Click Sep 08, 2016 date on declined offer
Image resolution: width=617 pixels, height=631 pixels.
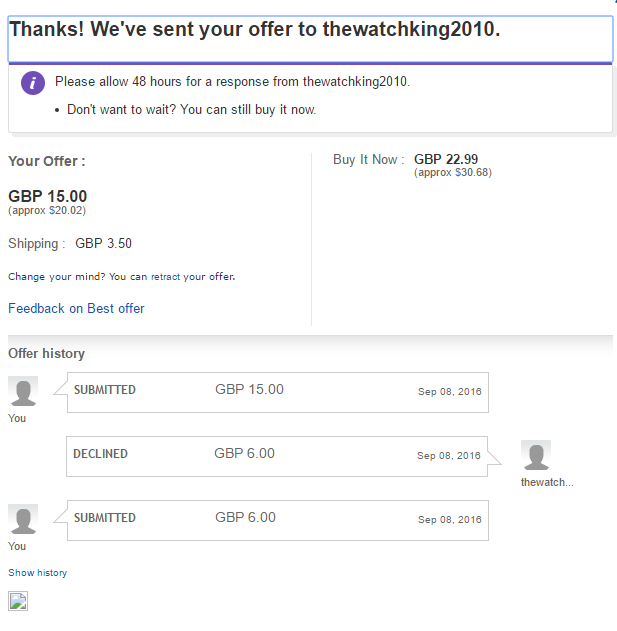tap(449, 456)
